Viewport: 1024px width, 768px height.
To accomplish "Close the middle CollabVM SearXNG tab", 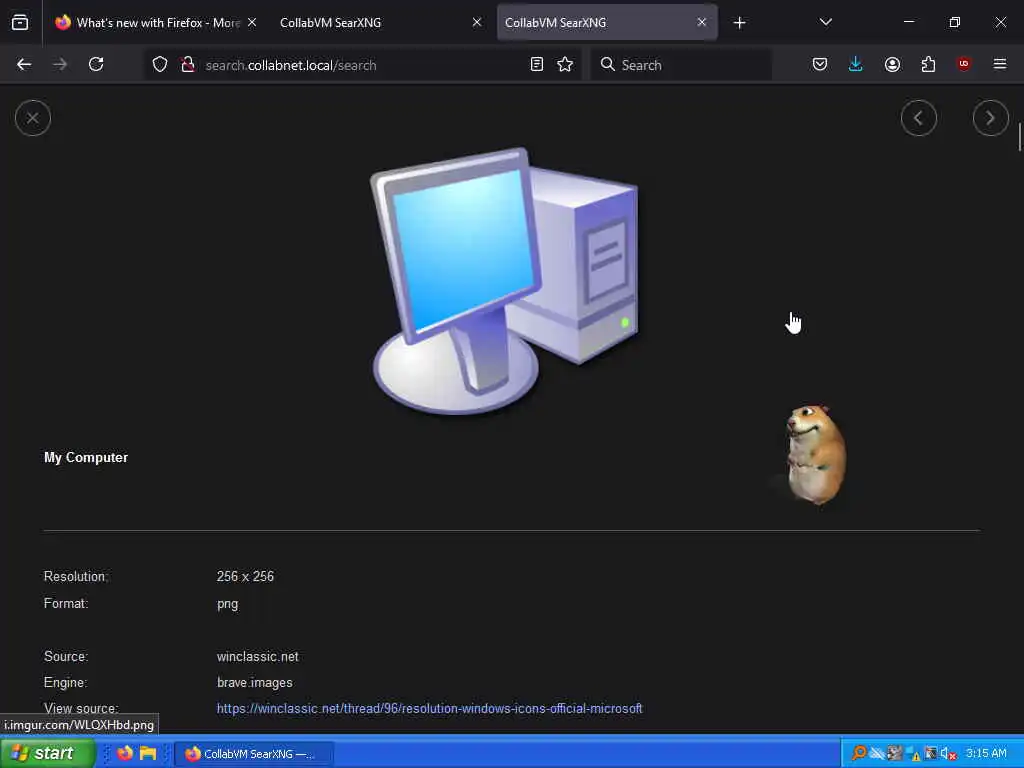I will pos(477,22).
